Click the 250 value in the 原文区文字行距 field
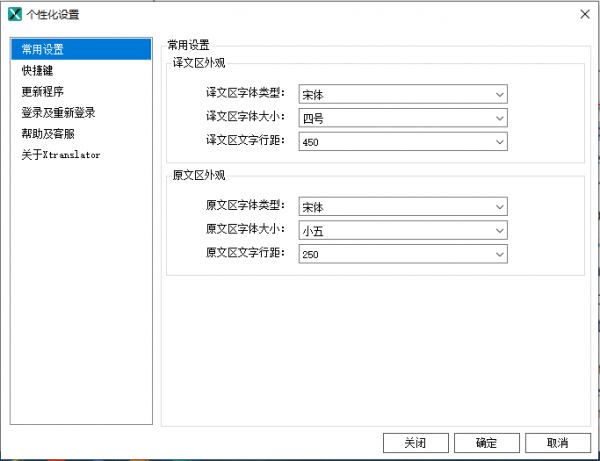 tap(310, 254)
